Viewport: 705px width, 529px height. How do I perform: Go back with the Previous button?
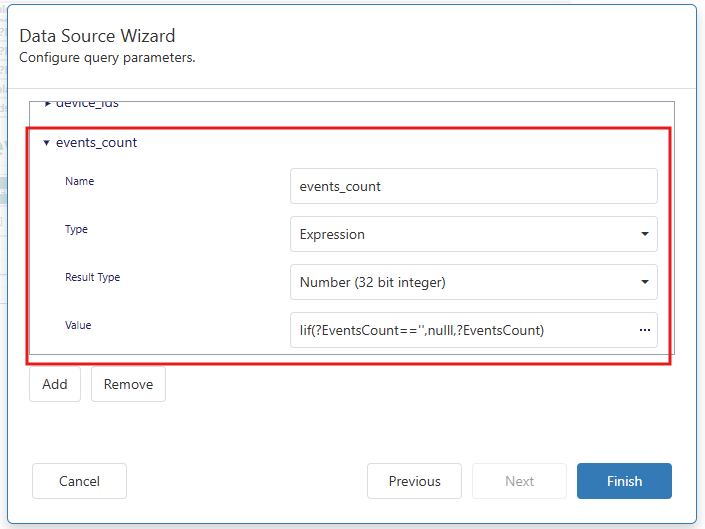pos(414,481)
